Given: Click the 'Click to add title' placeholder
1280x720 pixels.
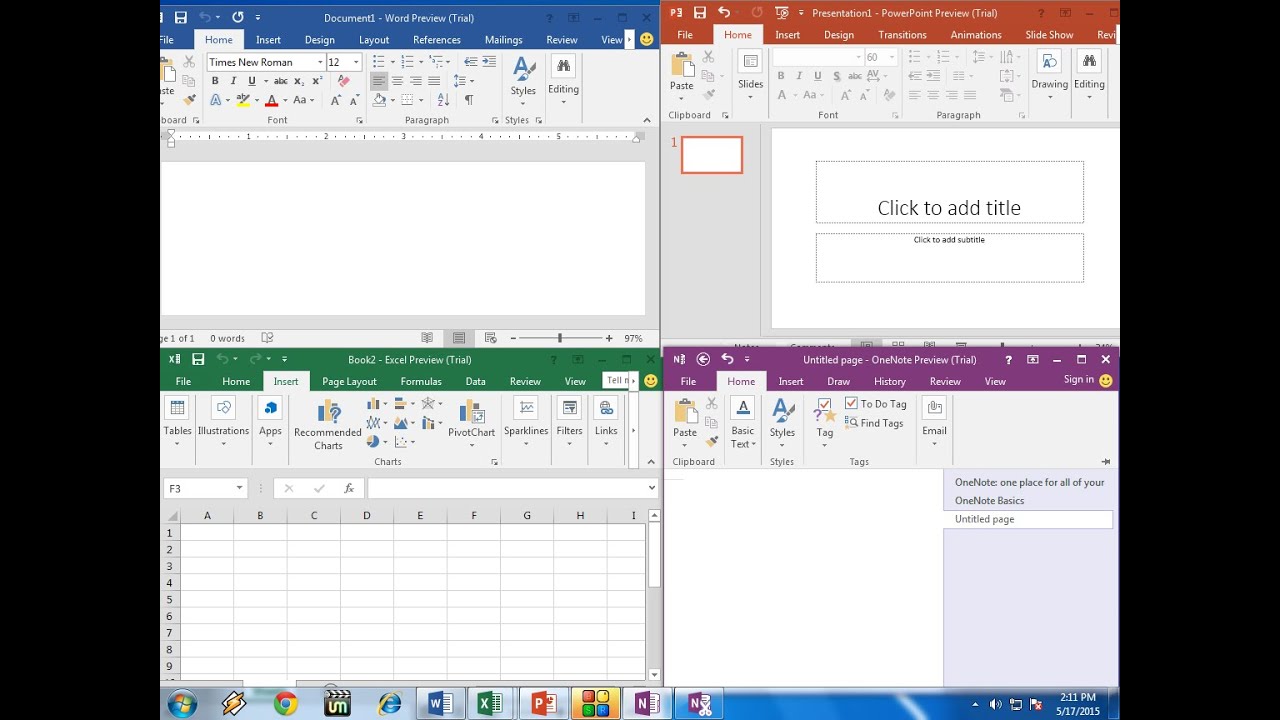Looking at the screenshot, I should tap(949, 192).
